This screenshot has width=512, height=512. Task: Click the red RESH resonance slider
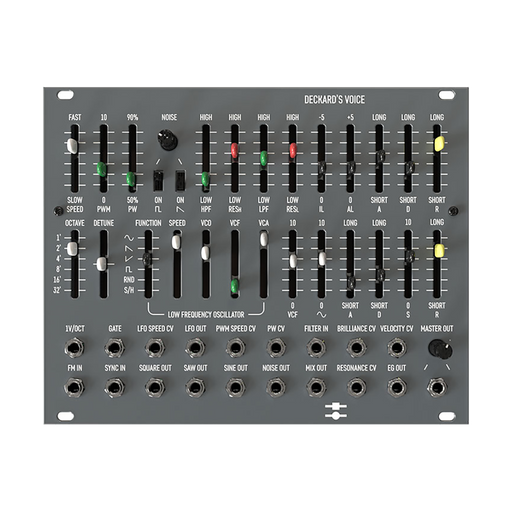234,150
